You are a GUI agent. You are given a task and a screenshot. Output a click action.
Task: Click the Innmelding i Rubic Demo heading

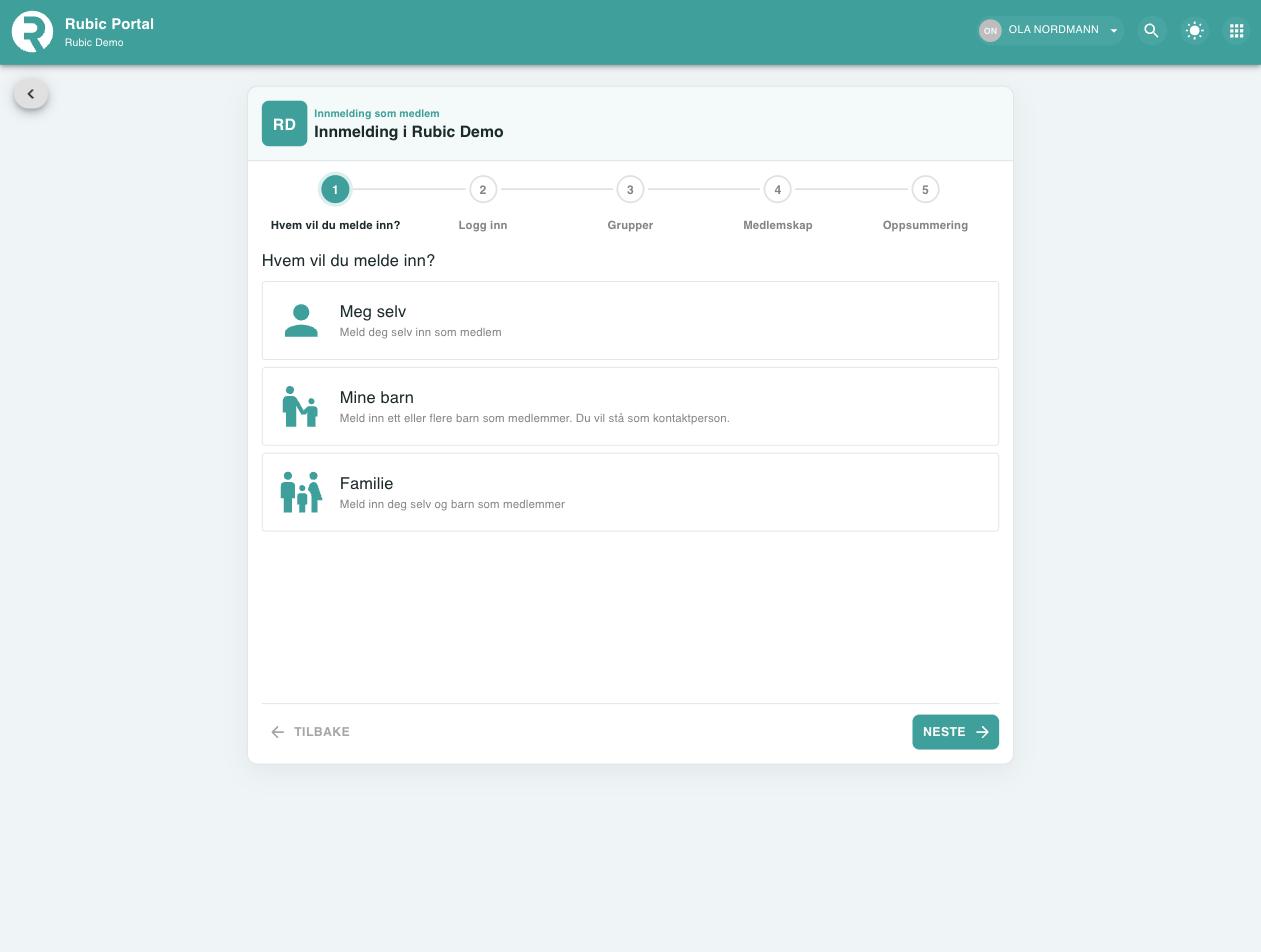(x=409, y=132)
